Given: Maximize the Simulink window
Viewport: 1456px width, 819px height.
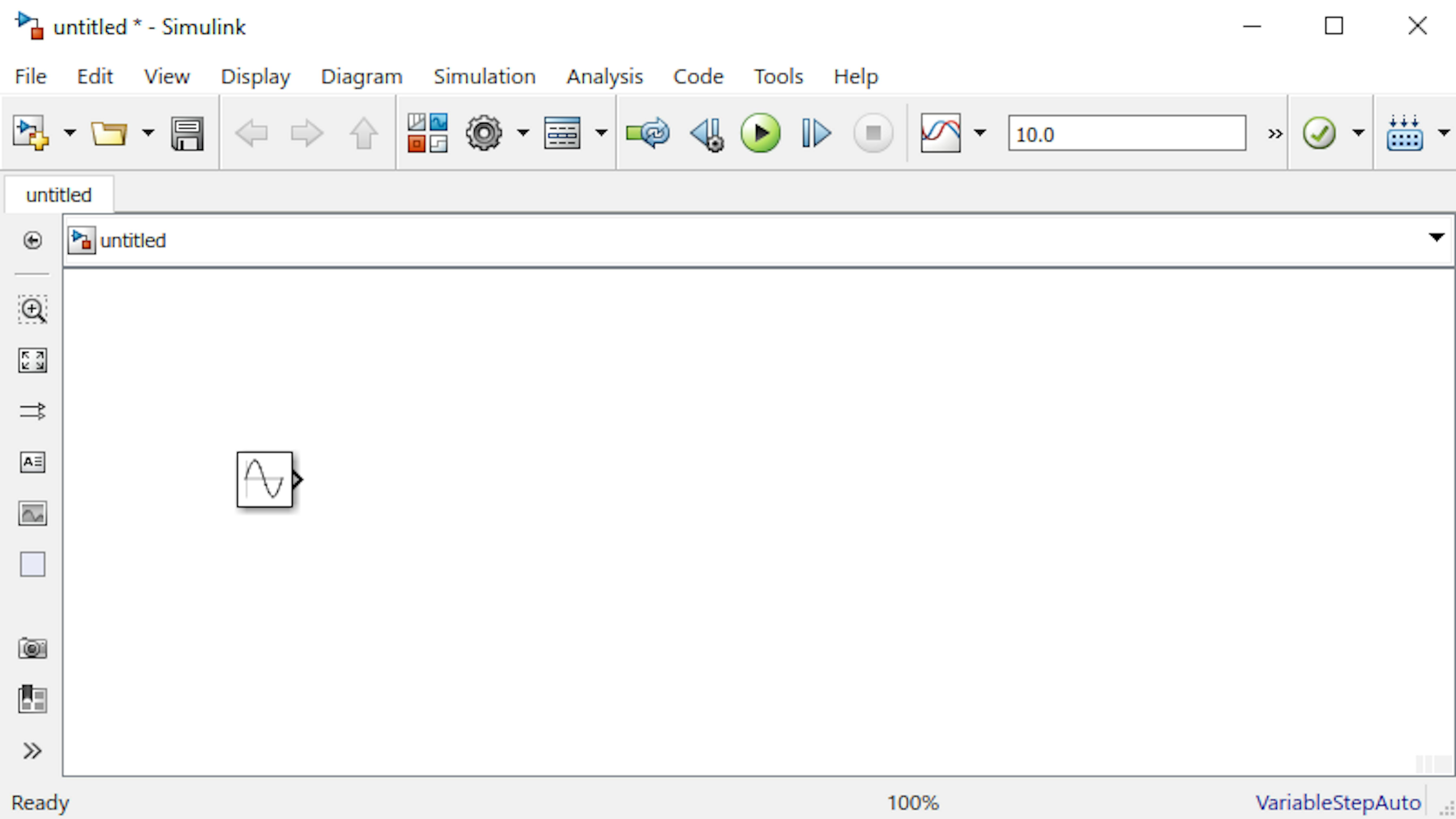Looking at the screenshot, I should point(1334,26).
